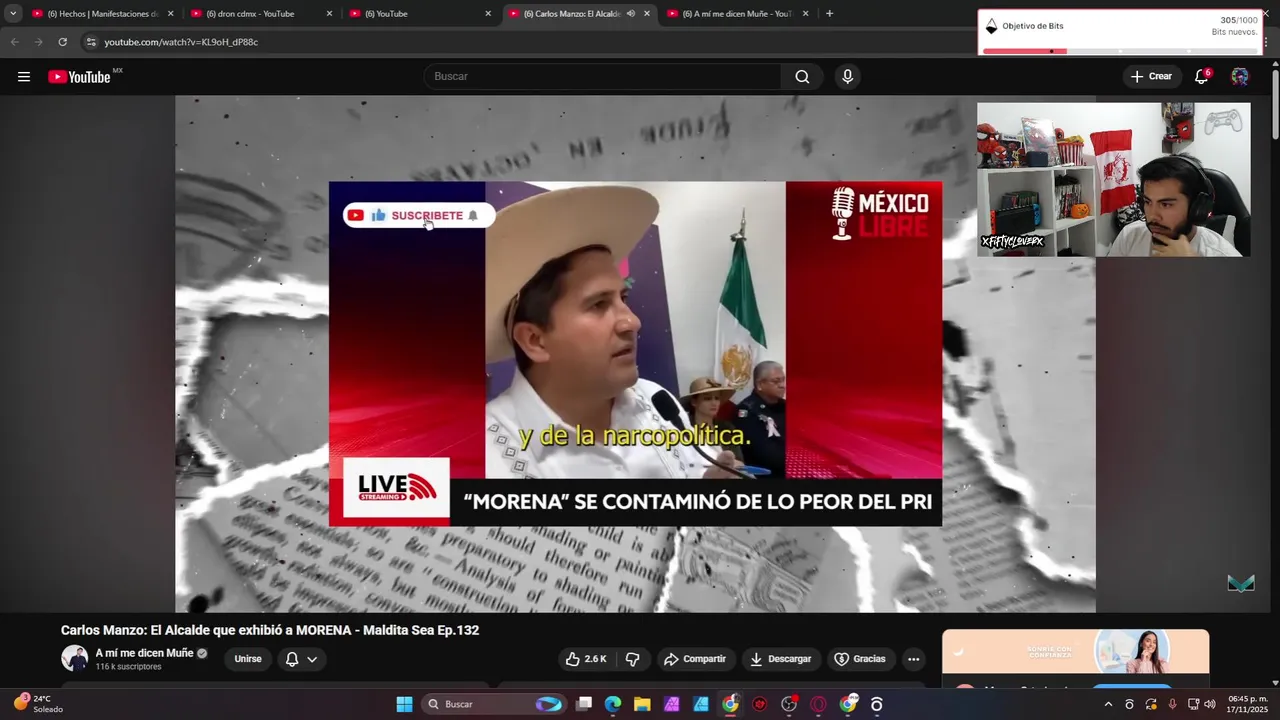Viewport: 1280px width, 720px height.
Task: Open the account avatar menu
Action: click(x=1240, y=77)
